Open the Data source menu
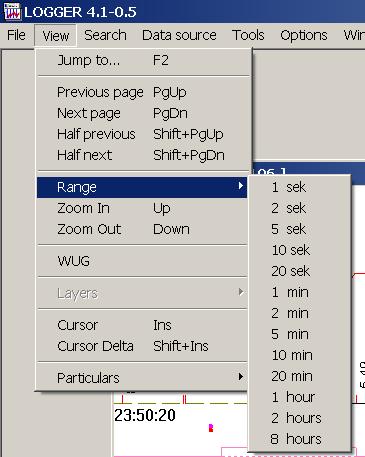Viewport: 365px width, 457px height. 179,35
